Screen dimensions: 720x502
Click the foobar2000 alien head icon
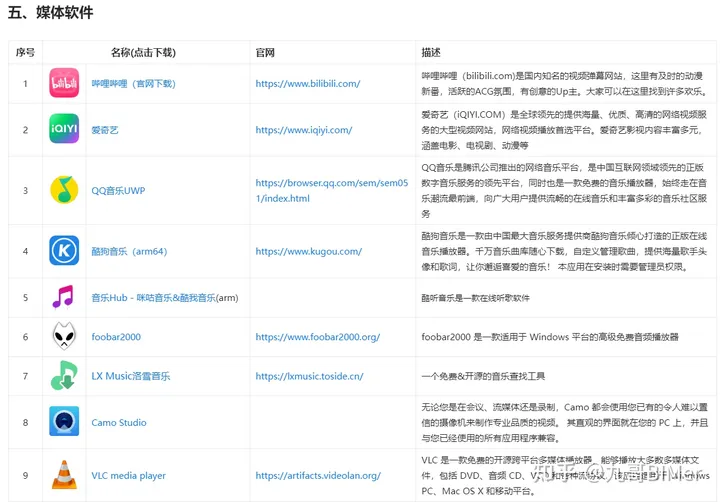tap(64, 336)
